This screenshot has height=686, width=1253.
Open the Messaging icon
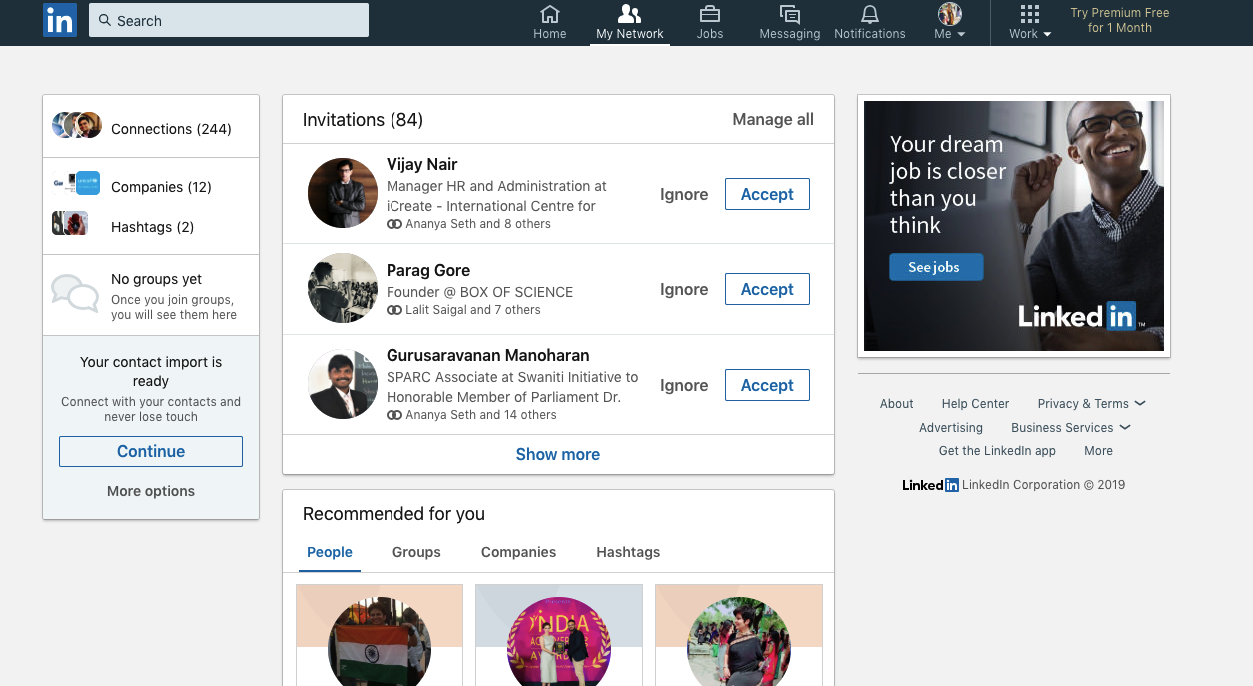click(789, 14)
